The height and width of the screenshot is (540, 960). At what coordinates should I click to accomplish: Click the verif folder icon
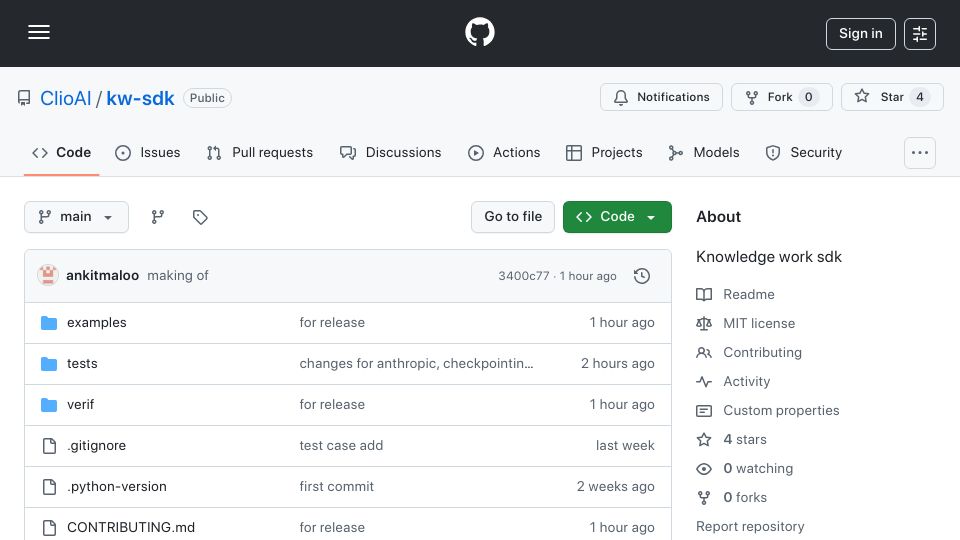tap(49, 405)
